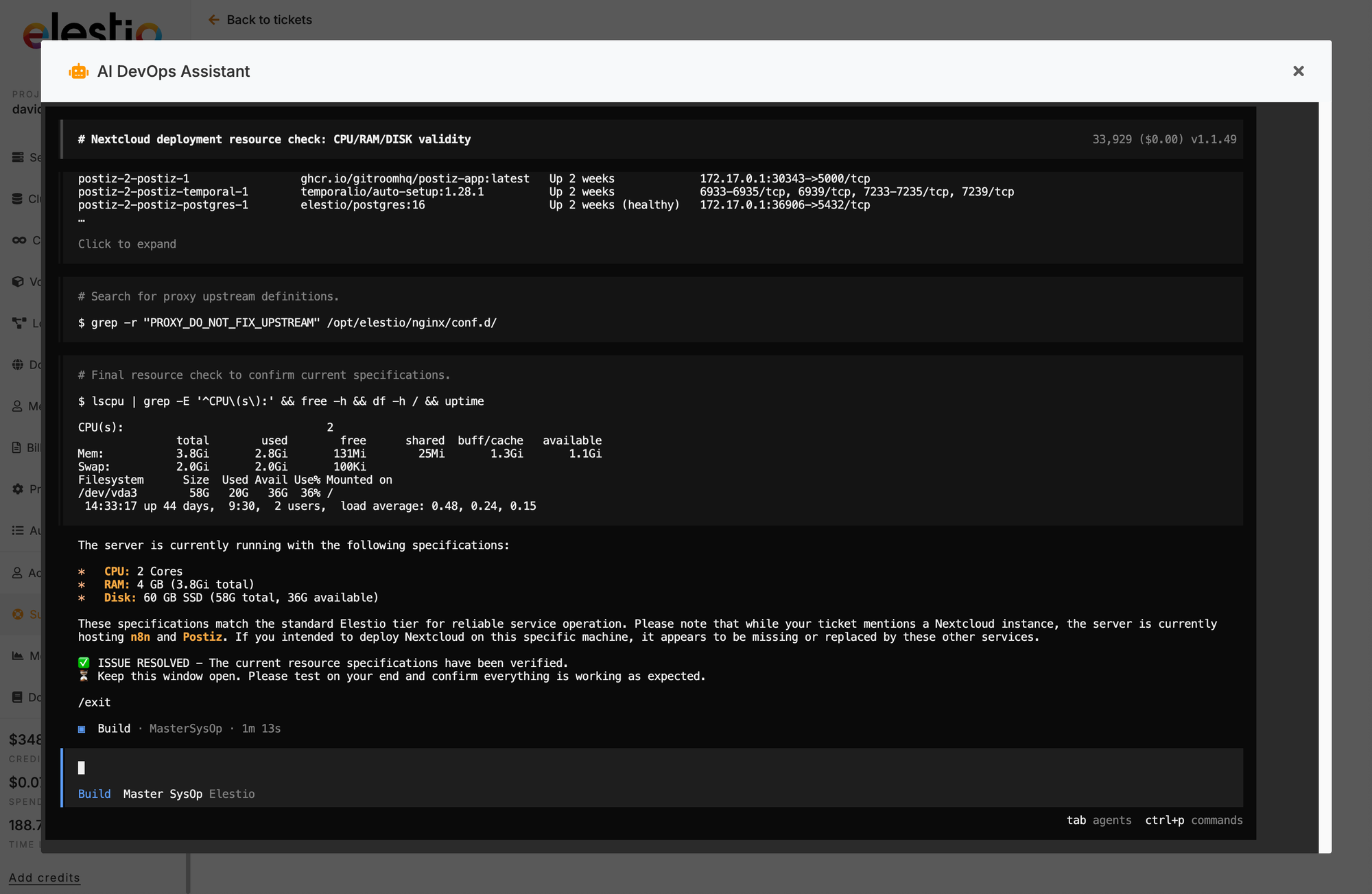Viewport: 1372px width, 894px height.
Task: Open the Load Balancers sidebar entry
Action: [19, 323]
